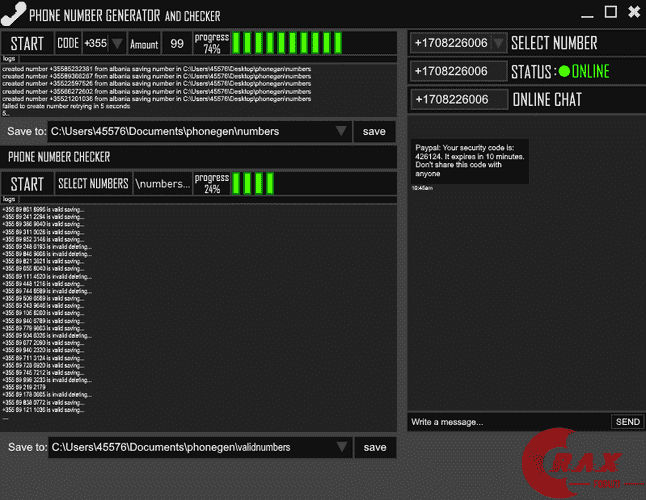Click the phone handset app icon
This screenshot has width=646, height=500.
coord(14,14)
